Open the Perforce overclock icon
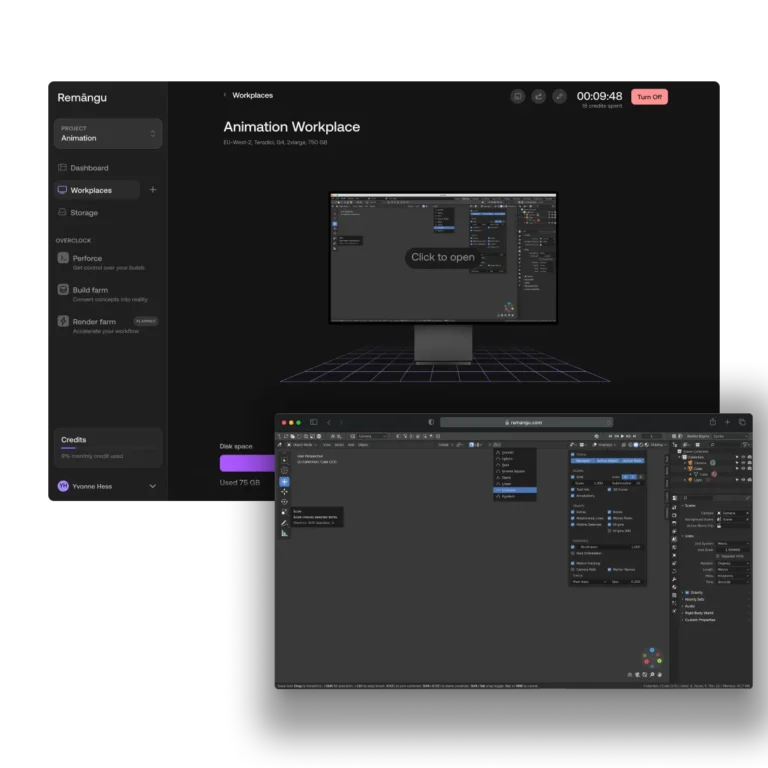Screen dimensions: 768x768 [63, 259]
